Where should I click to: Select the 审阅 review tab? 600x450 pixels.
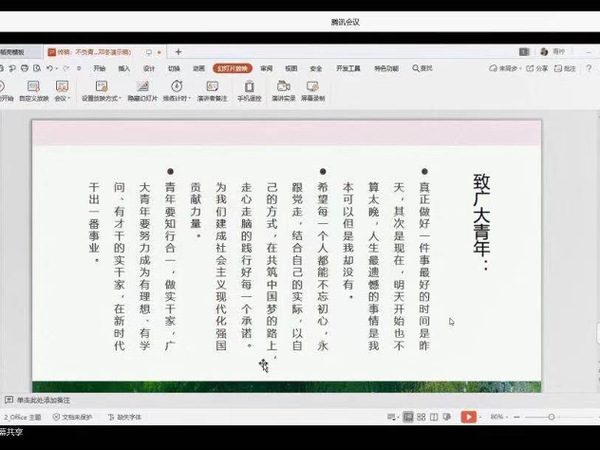(266, 69)
